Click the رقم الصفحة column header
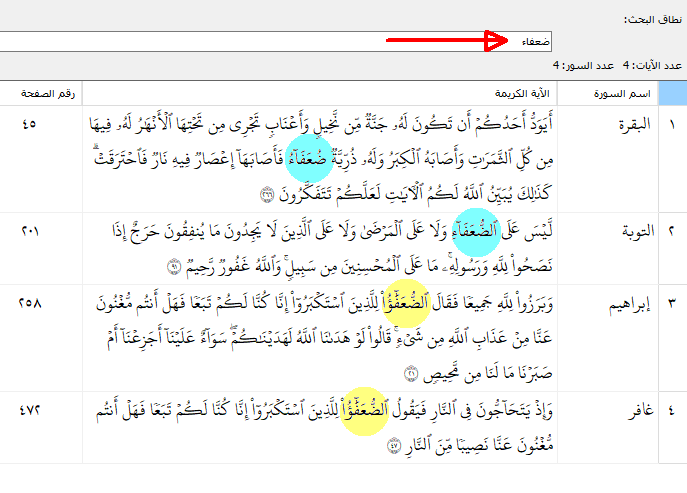The image size is (687, 493). (41, 93)
